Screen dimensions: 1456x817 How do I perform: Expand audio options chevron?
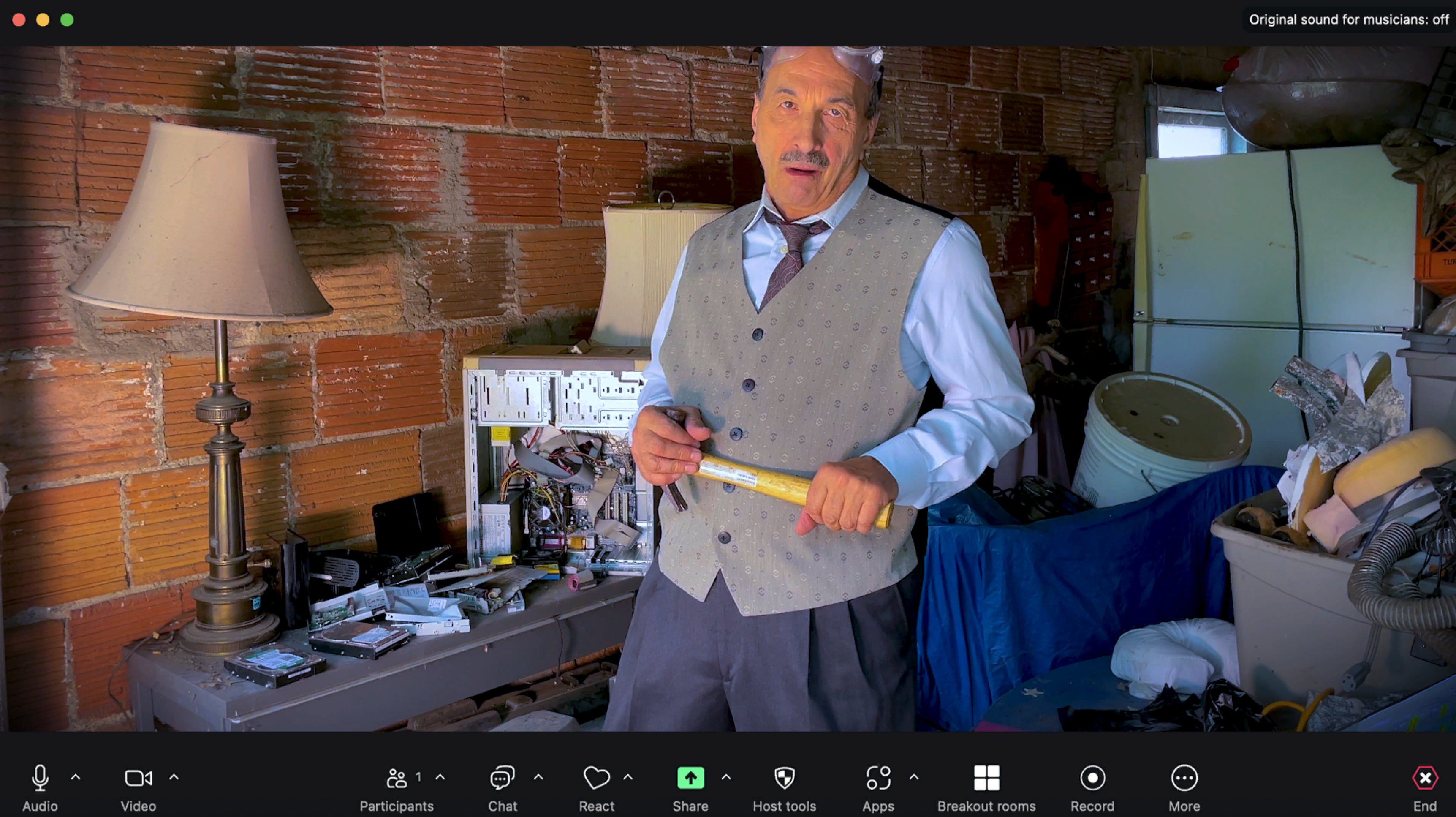pyautogui.click(x=75, y=777)
